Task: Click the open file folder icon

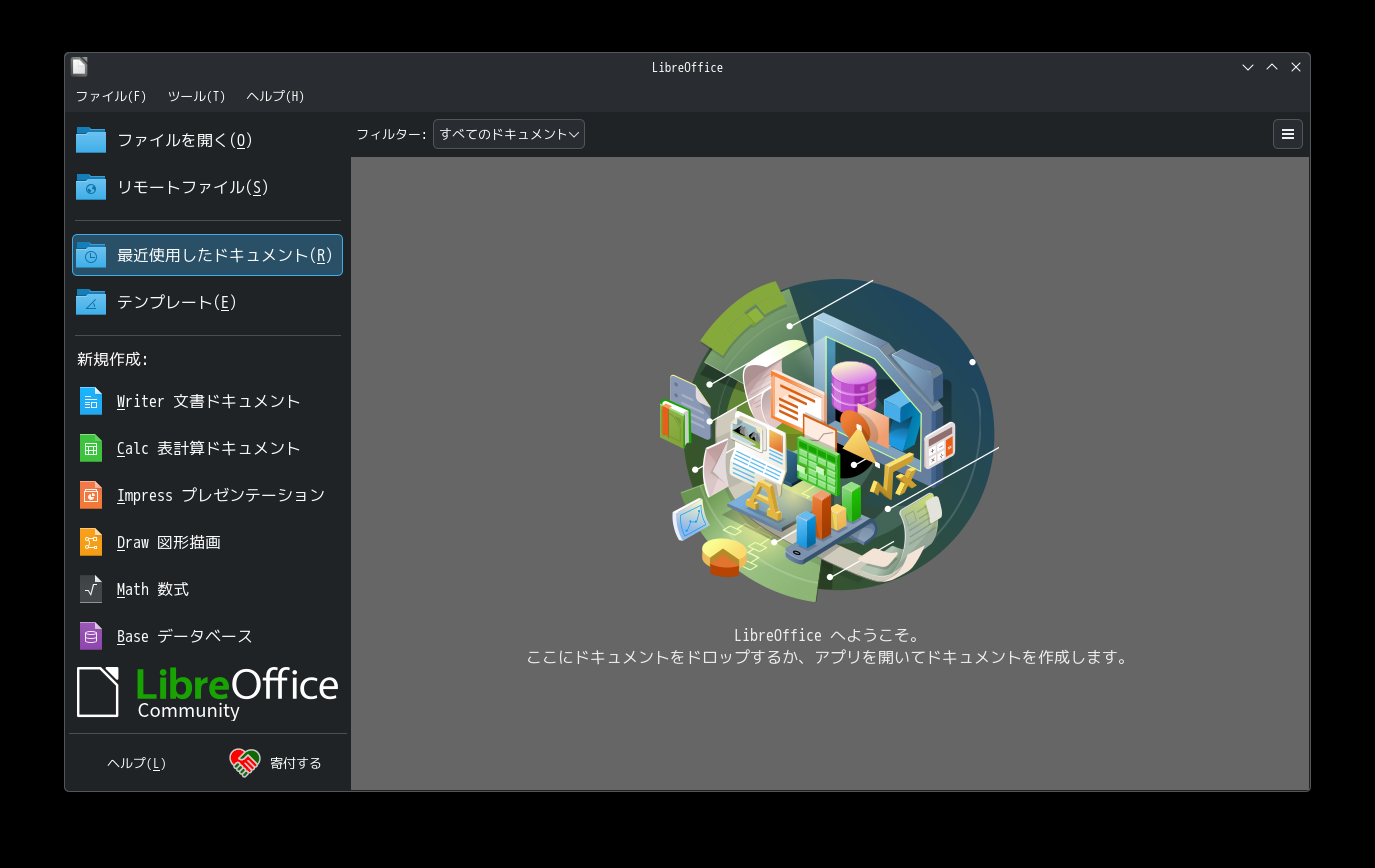Action: (x=91, y=140)
